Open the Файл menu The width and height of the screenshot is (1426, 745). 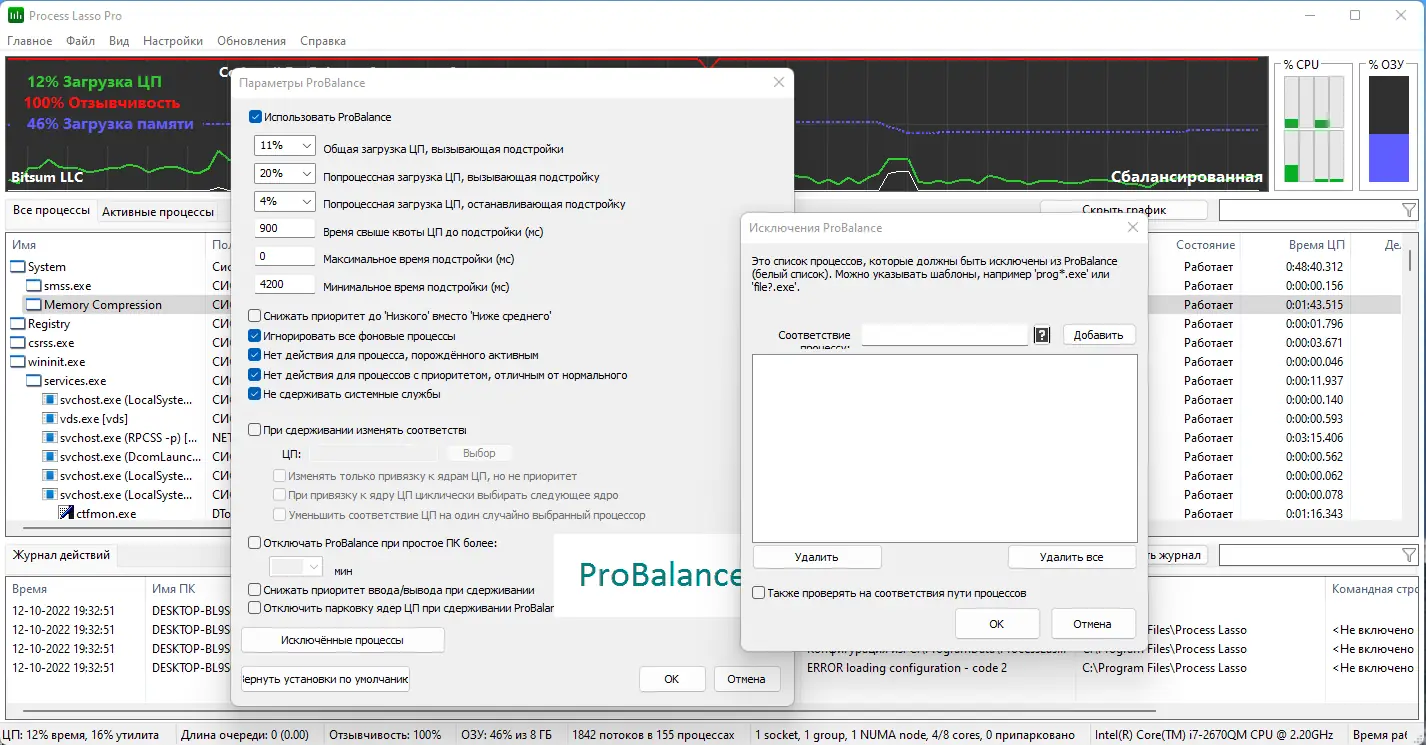[x=81, y=41]
